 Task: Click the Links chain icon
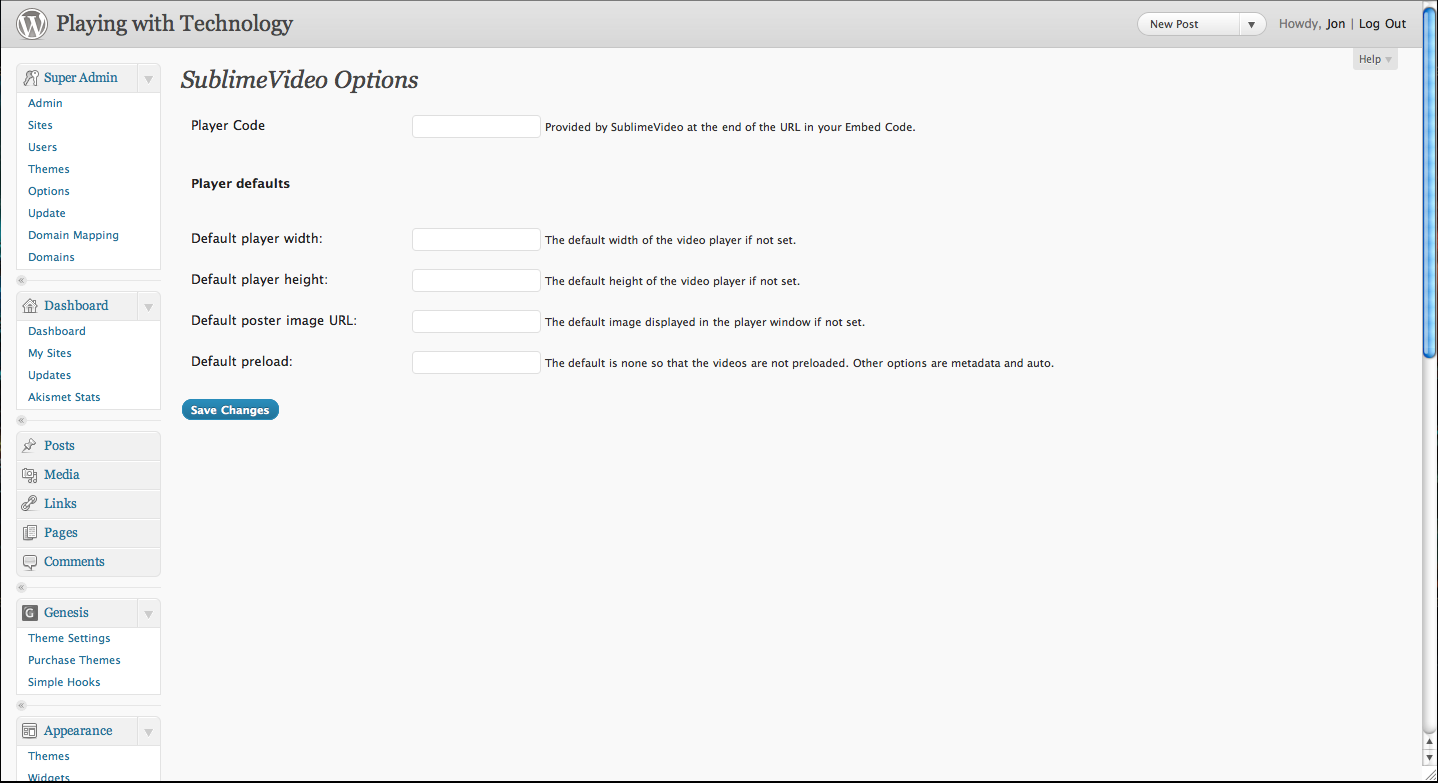click(x=30, y=504)
